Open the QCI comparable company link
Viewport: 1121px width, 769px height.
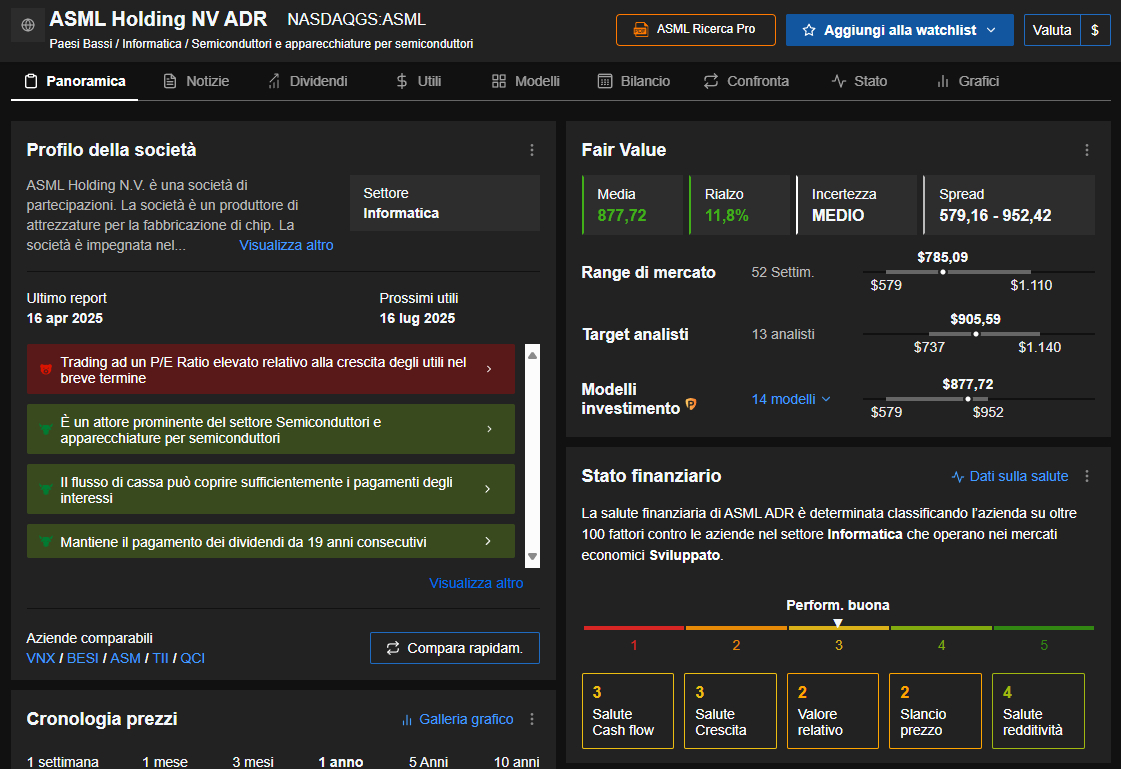(192, 658)
